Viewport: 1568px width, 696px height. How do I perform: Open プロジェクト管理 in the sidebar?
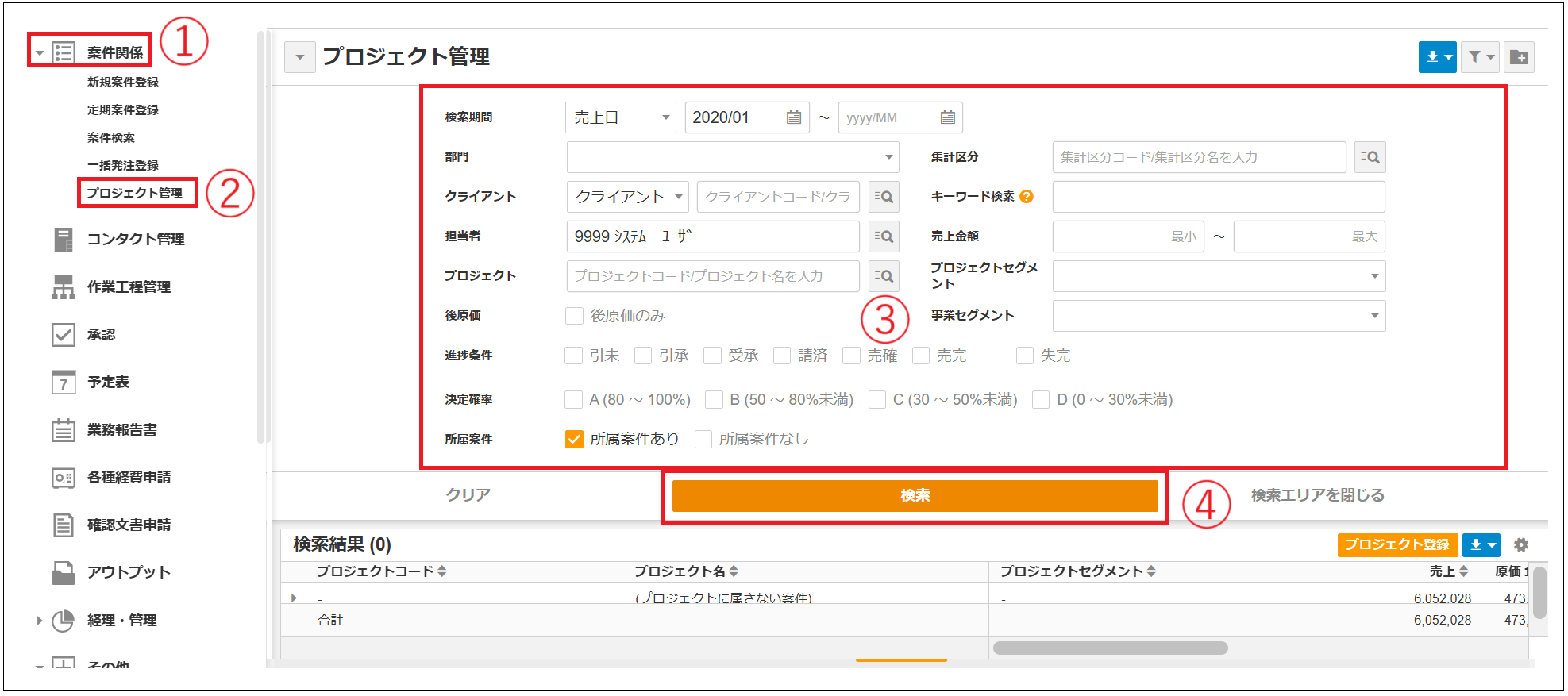coord(135,193)
